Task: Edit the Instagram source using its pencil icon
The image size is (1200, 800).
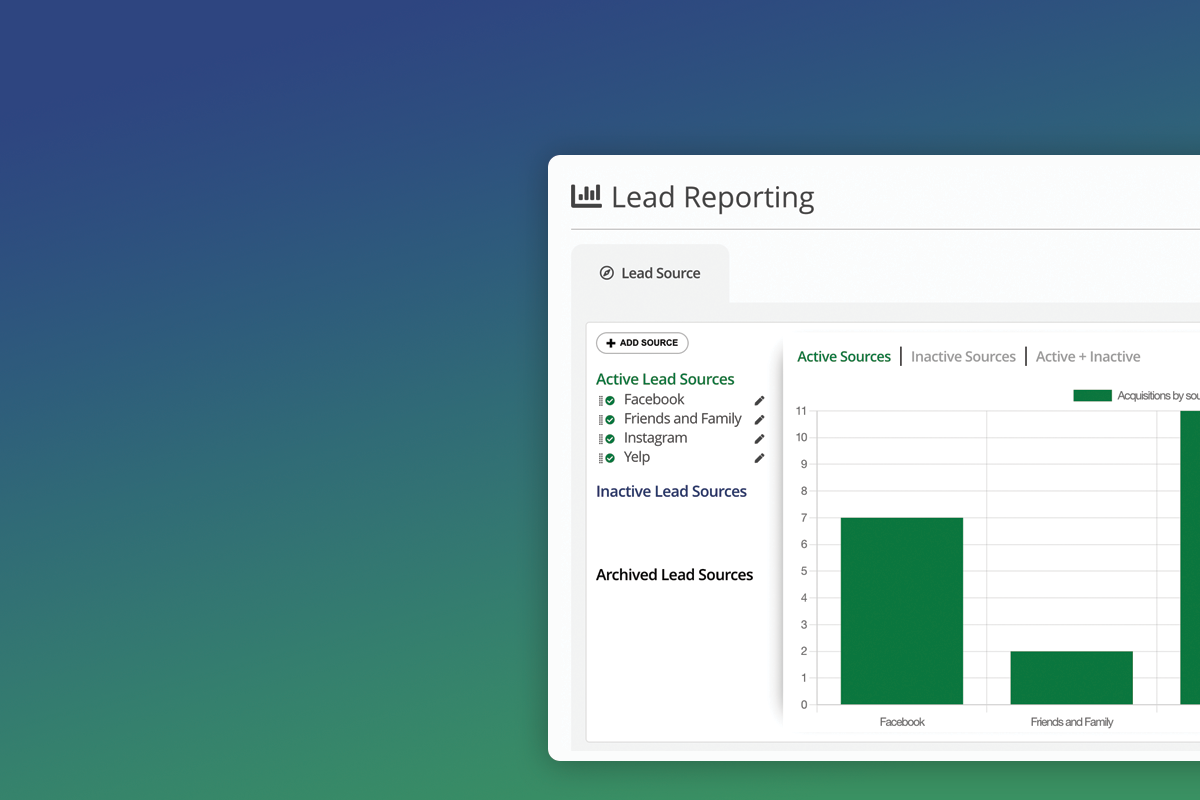Action: click(759, 438)
